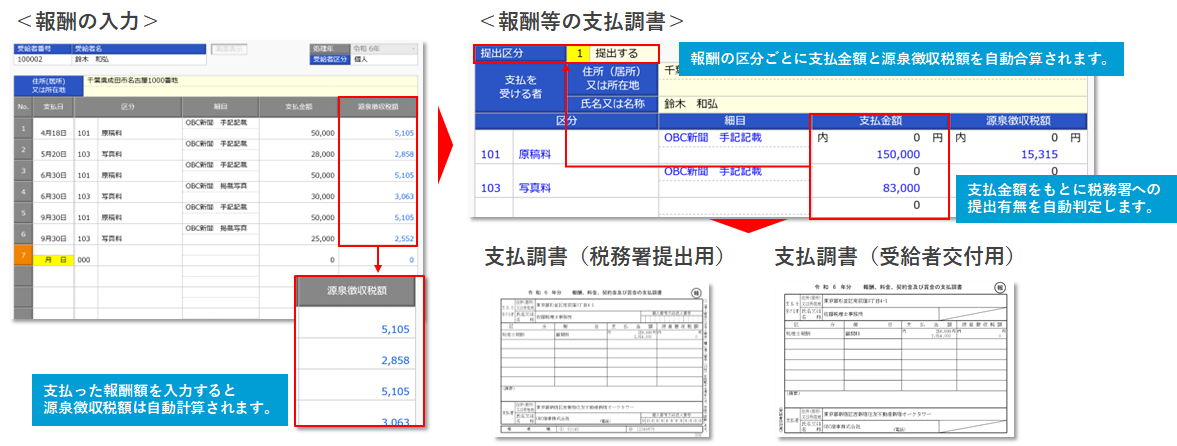Click the 支払金額 column header in input table
This screenshot has width=1177, height=446.
298,106
